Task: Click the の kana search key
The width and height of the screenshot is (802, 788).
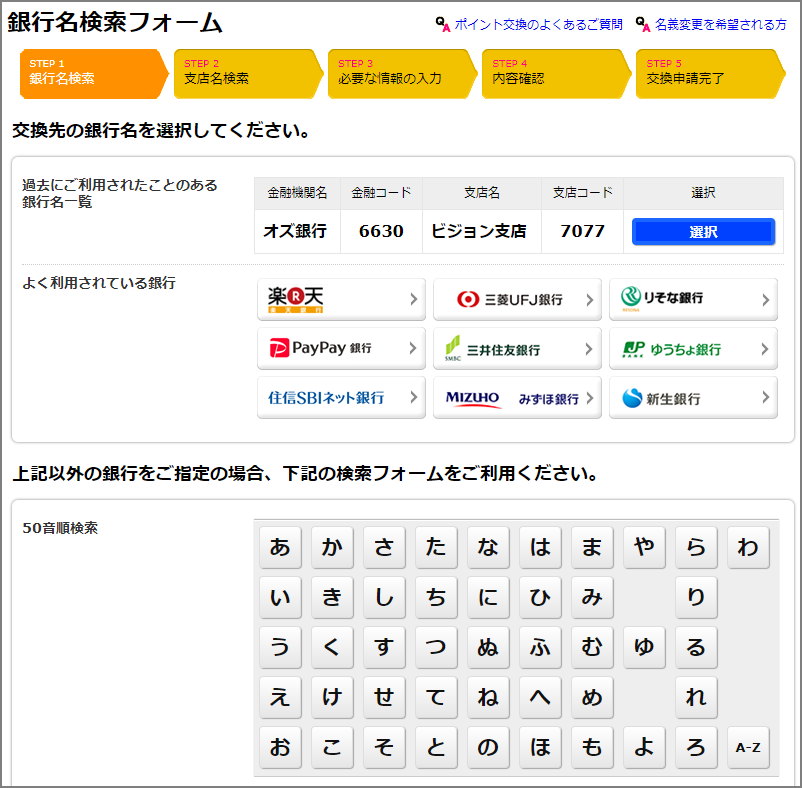Action: [x=488, y=748]
